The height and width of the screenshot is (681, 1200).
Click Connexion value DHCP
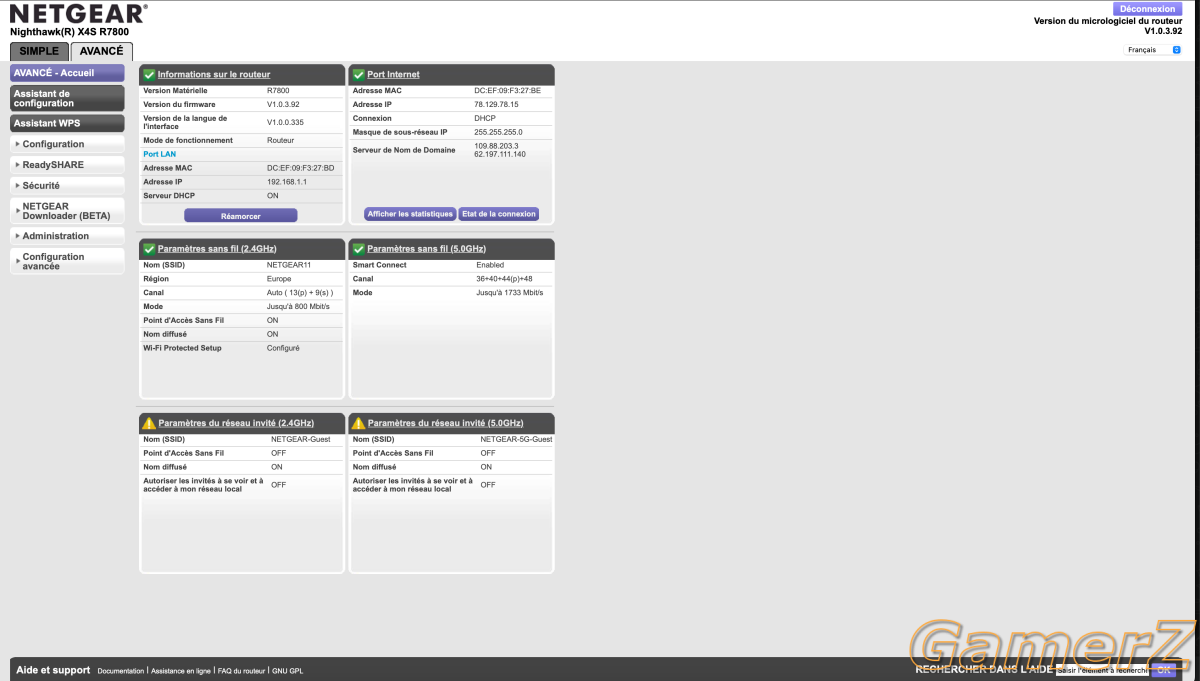[485, 118]
